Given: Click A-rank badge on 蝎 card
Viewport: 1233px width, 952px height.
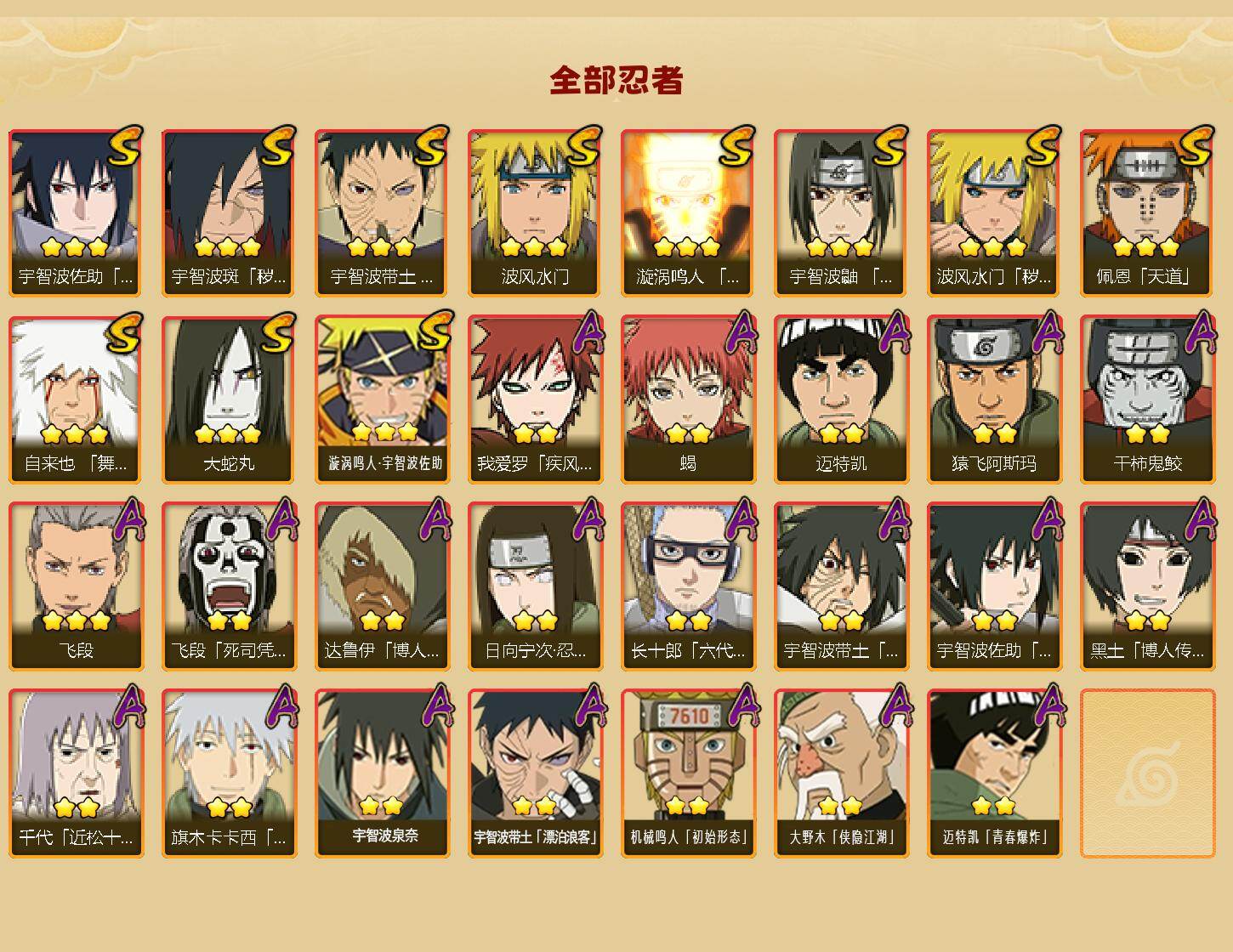Looking at the screenshot, I should pyautogui.click(x=741, y=332).
